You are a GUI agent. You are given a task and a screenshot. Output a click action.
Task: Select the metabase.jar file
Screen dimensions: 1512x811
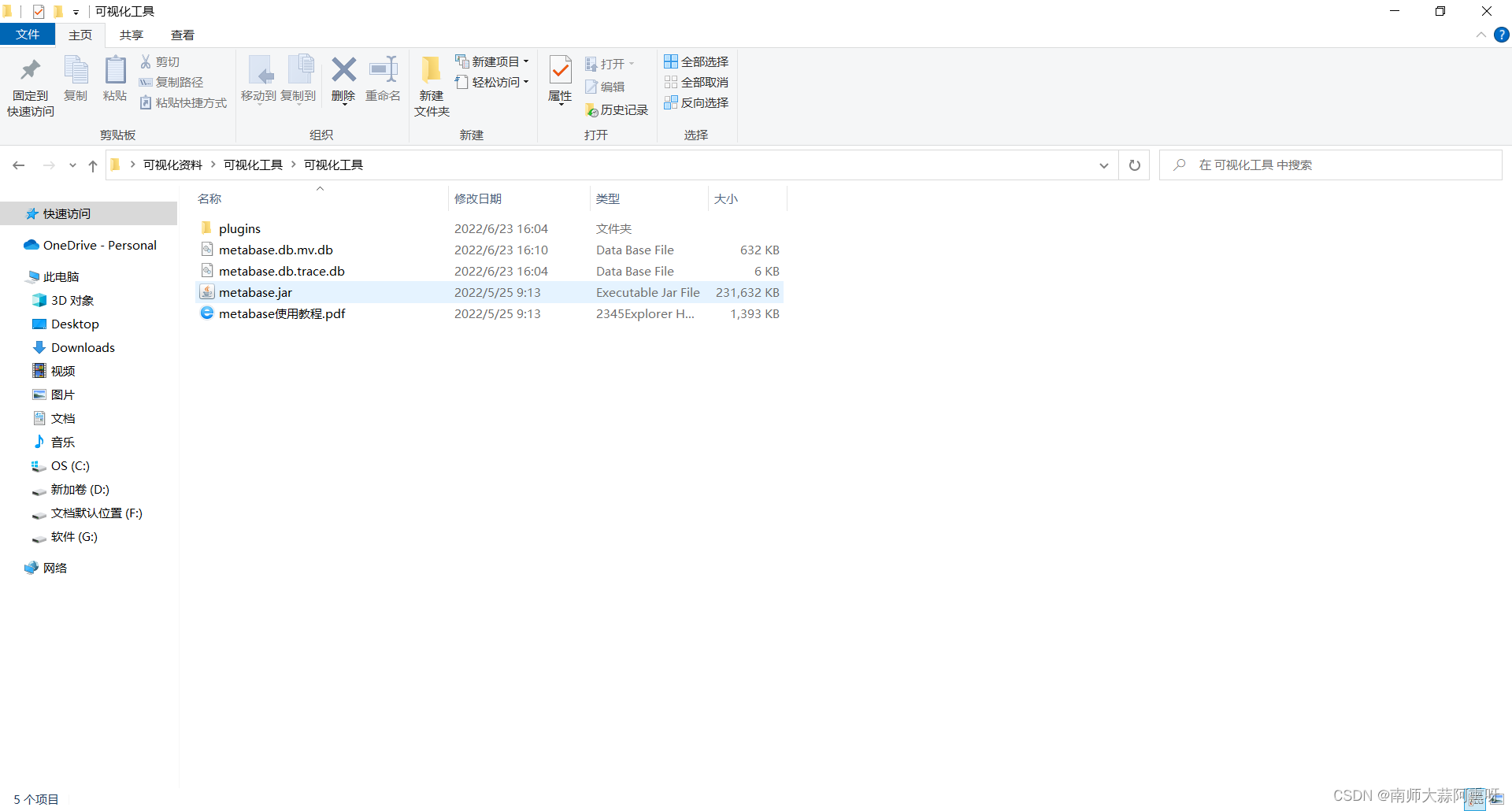pyautogui.click(x=489, y=292)
